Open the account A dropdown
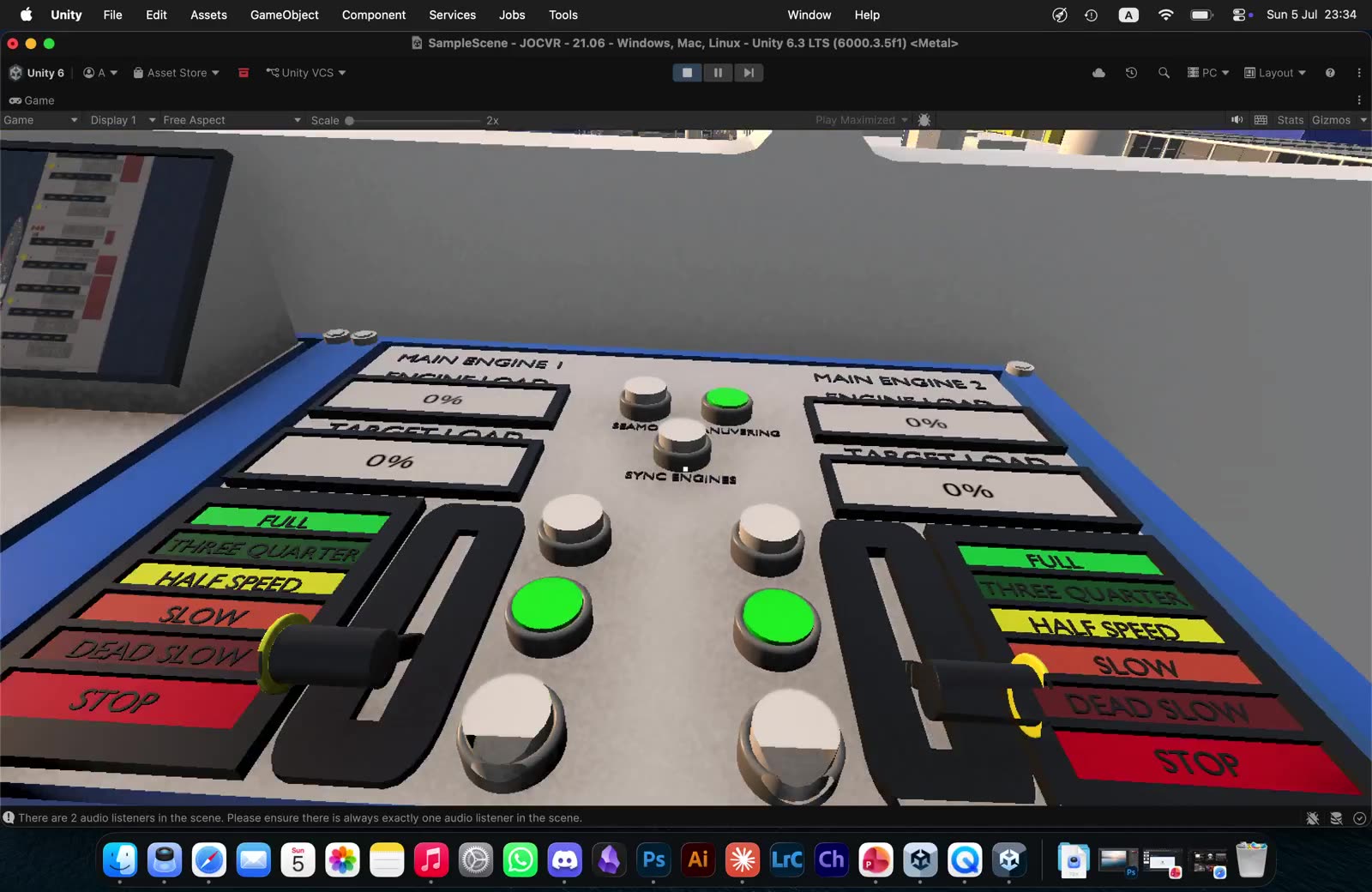 click(100, 73)
